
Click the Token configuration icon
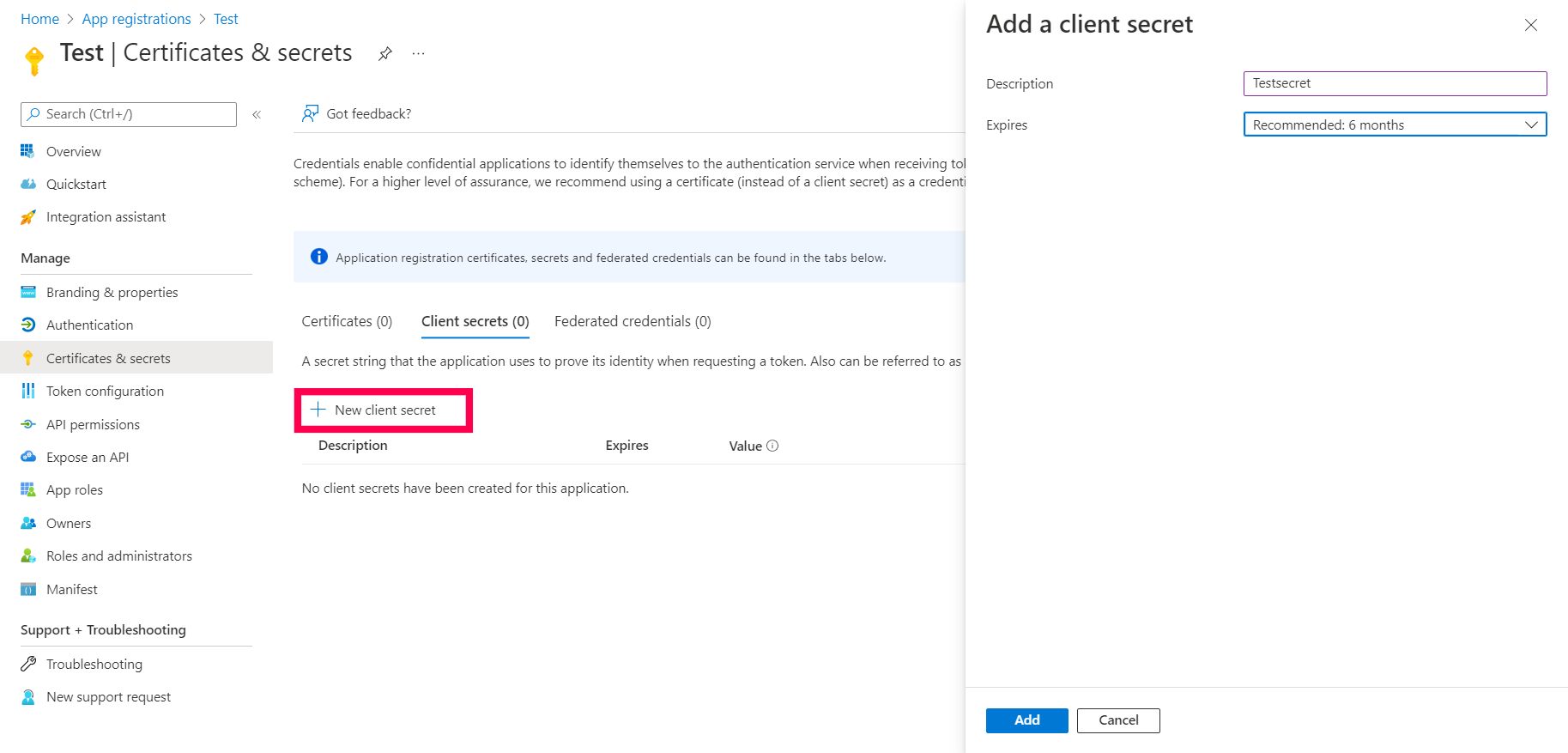pos(28,391)
